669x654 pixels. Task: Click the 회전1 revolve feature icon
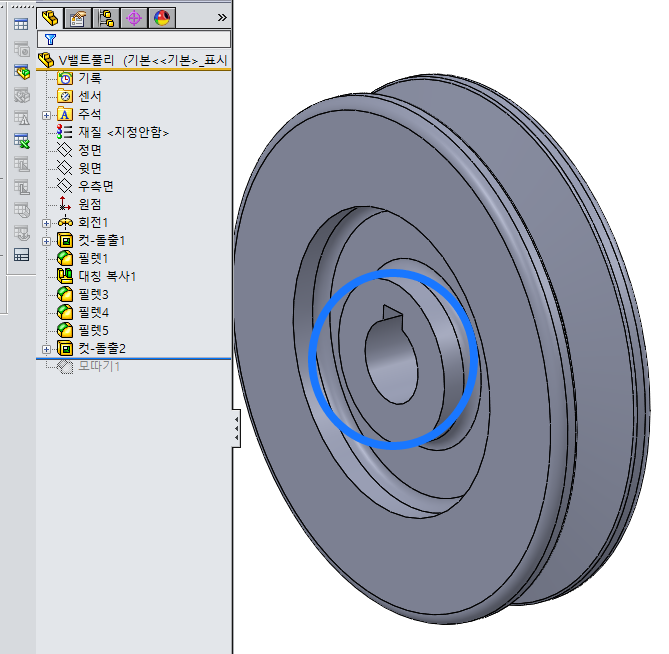tap(65, 222)
